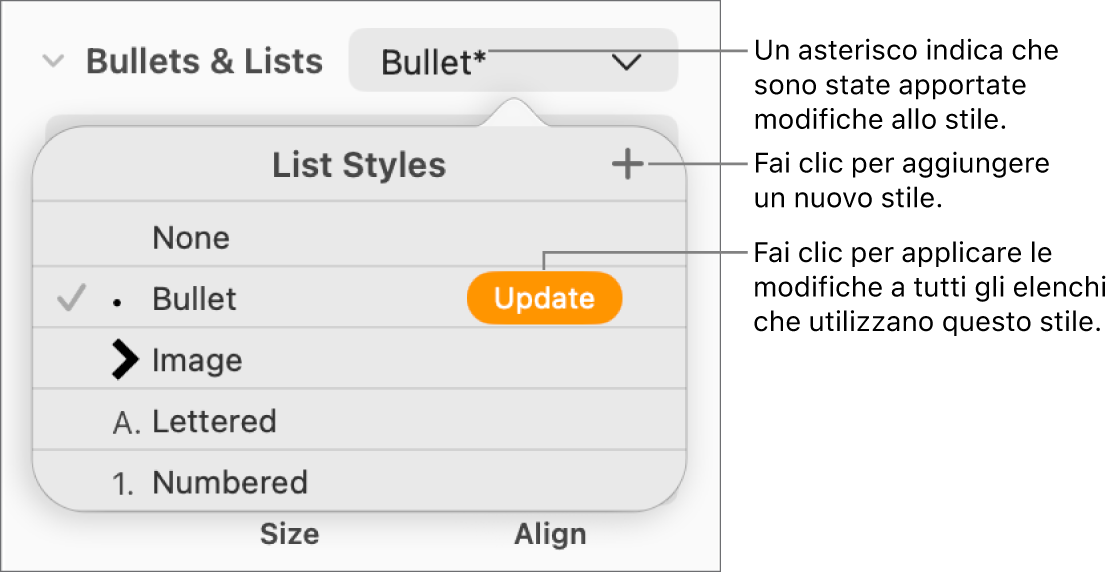Click the Bullets & Lists heading text
The image size is (1117, 572).
coord(204,62)
